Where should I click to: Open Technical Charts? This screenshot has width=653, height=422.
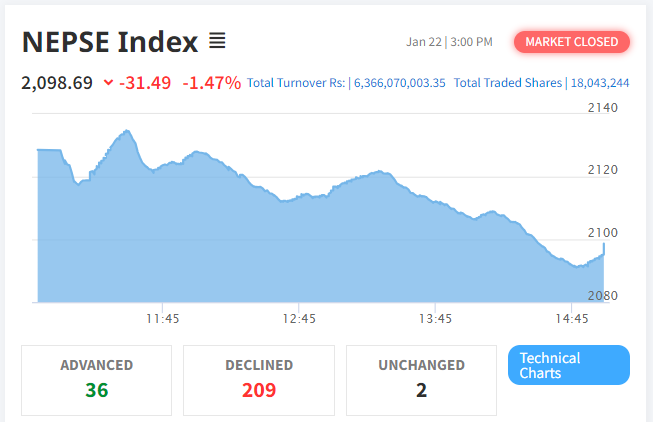tap(568, 365)
